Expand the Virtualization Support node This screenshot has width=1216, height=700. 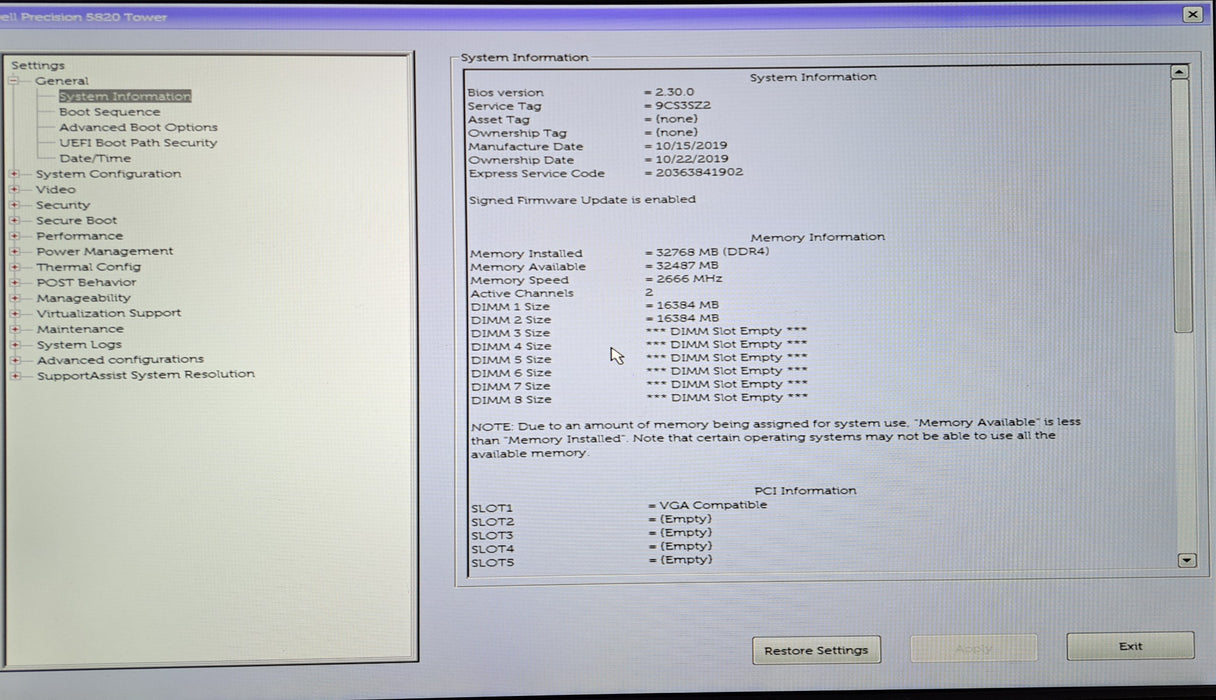(x=15, y=313)
